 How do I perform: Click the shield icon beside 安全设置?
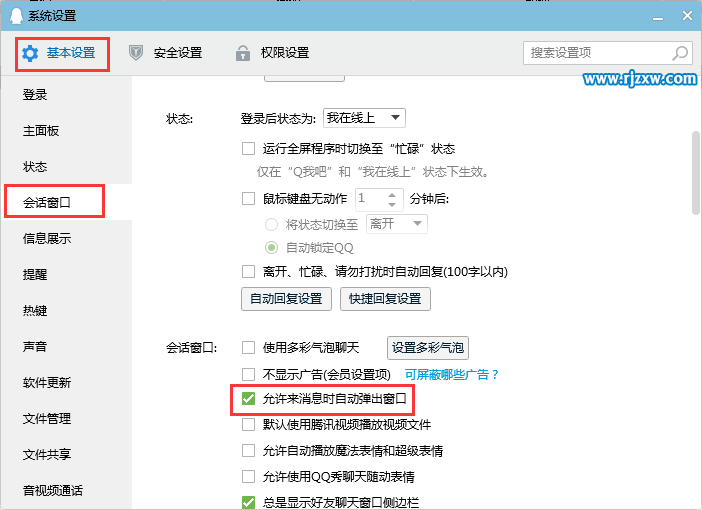pyautogui.click(x=136, y=53)
